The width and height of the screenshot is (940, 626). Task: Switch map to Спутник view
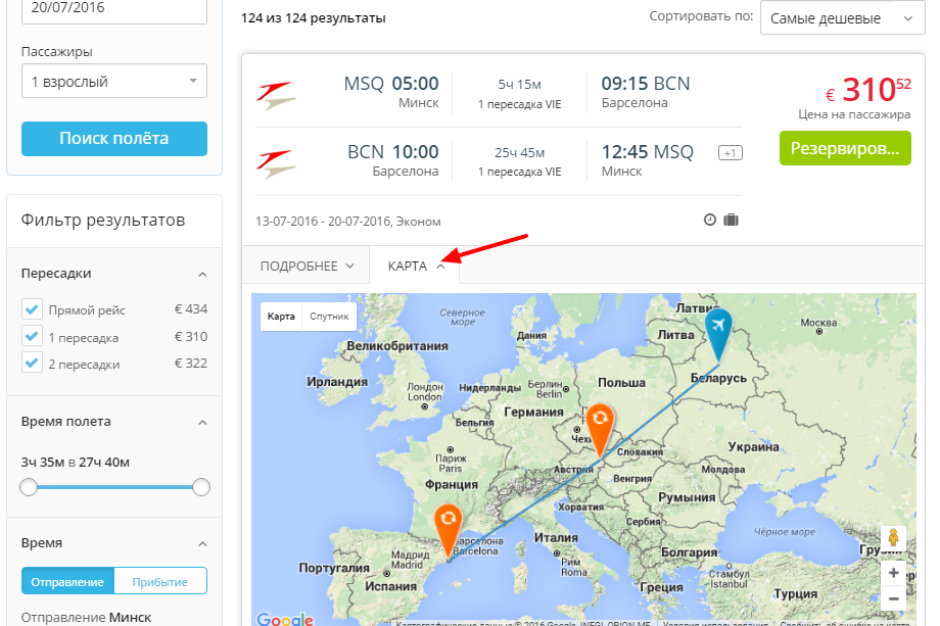tap(329, 317)
